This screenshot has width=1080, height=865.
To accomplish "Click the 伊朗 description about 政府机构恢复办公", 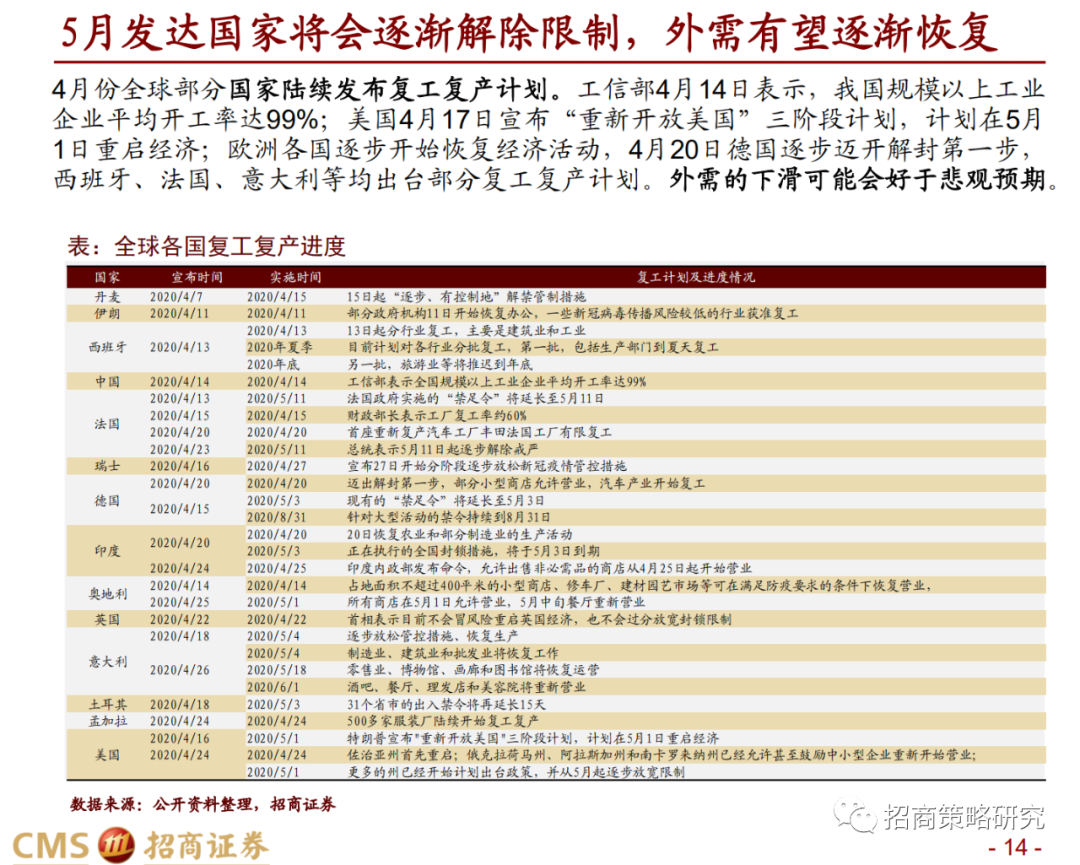I will point(572,313).
